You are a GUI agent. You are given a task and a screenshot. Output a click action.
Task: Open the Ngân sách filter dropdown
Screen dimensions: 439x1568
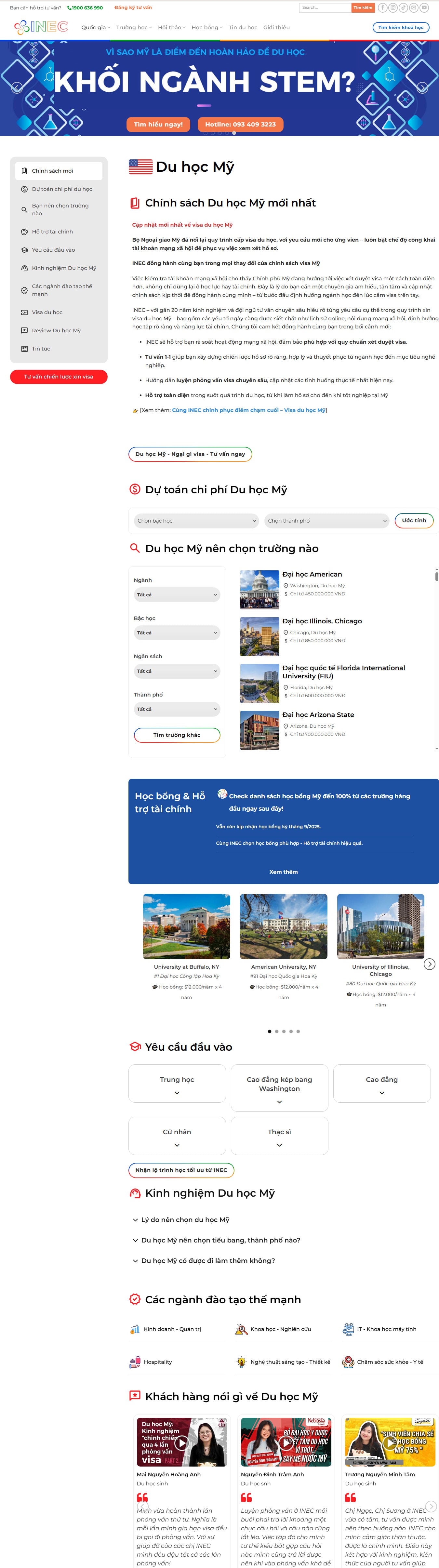click(x=177, y=671)
